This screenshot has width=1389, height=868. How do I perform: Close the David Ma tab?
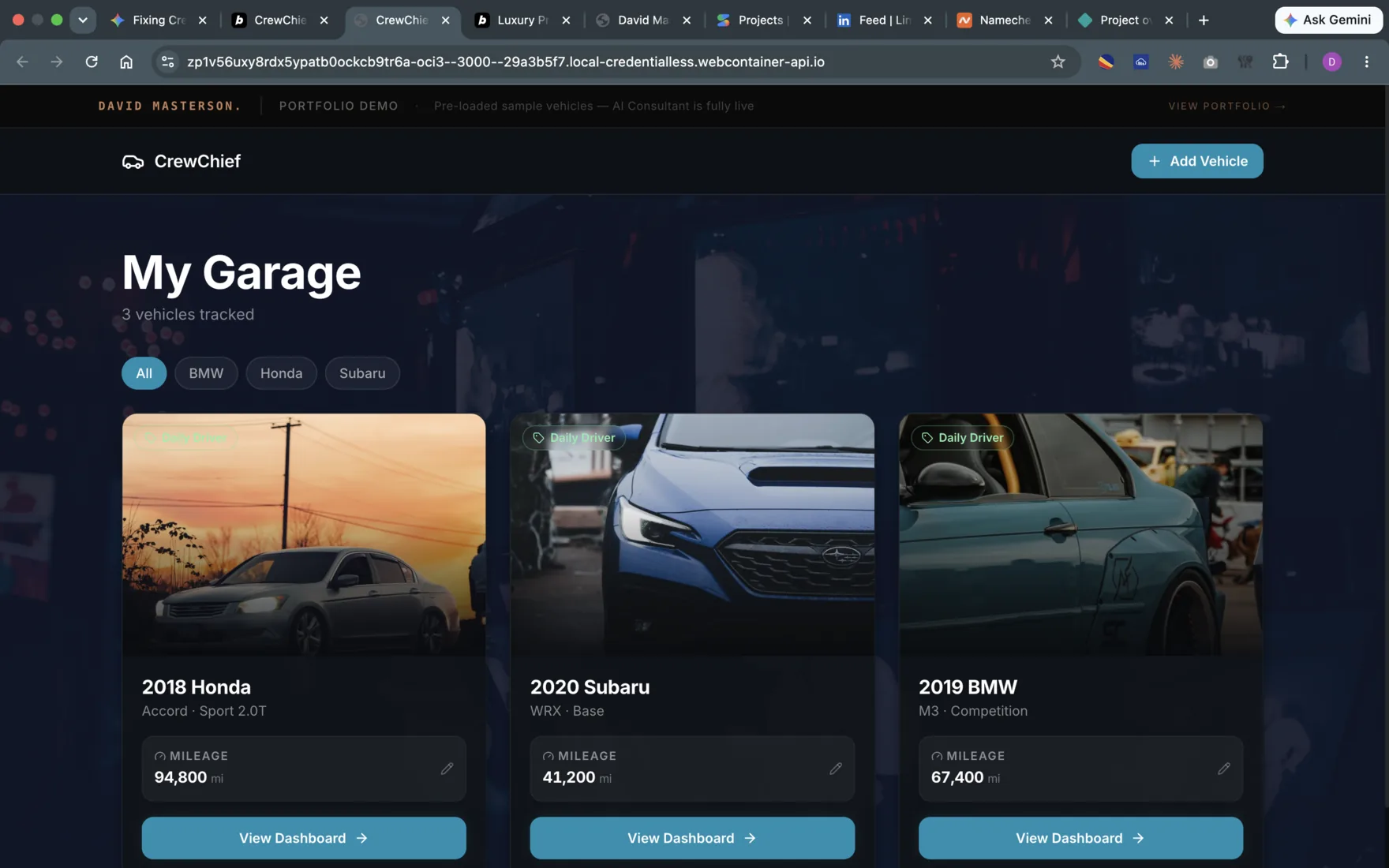click(x=687, y=21)
